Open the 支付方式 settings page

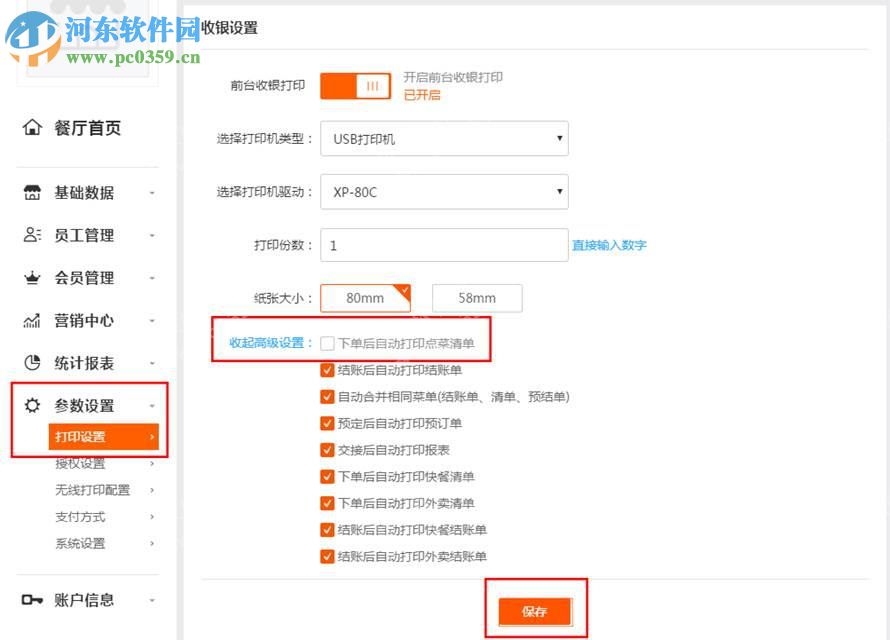[81, 517]
